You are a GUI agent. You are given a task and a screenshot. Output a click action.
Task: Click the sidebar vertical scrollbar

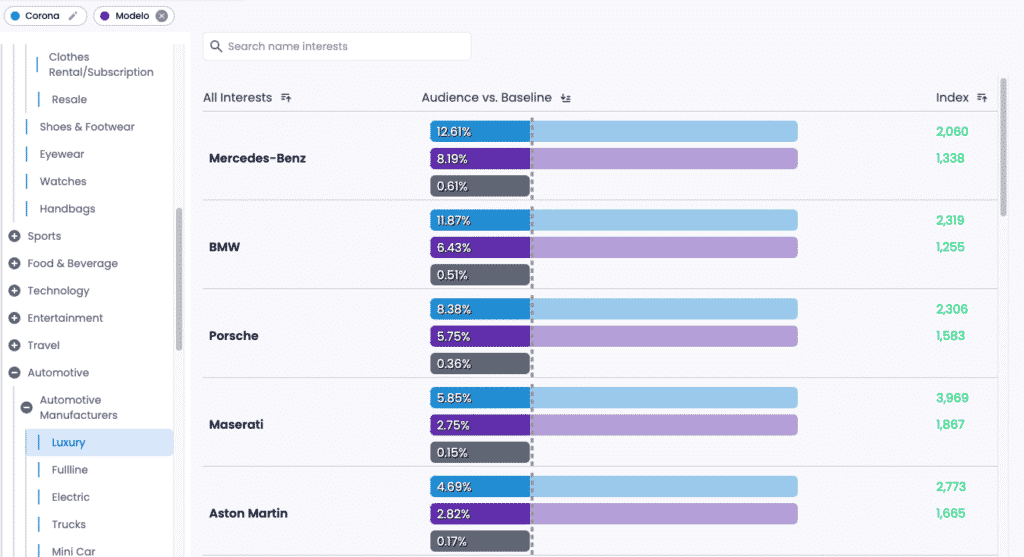coord(179,279)
